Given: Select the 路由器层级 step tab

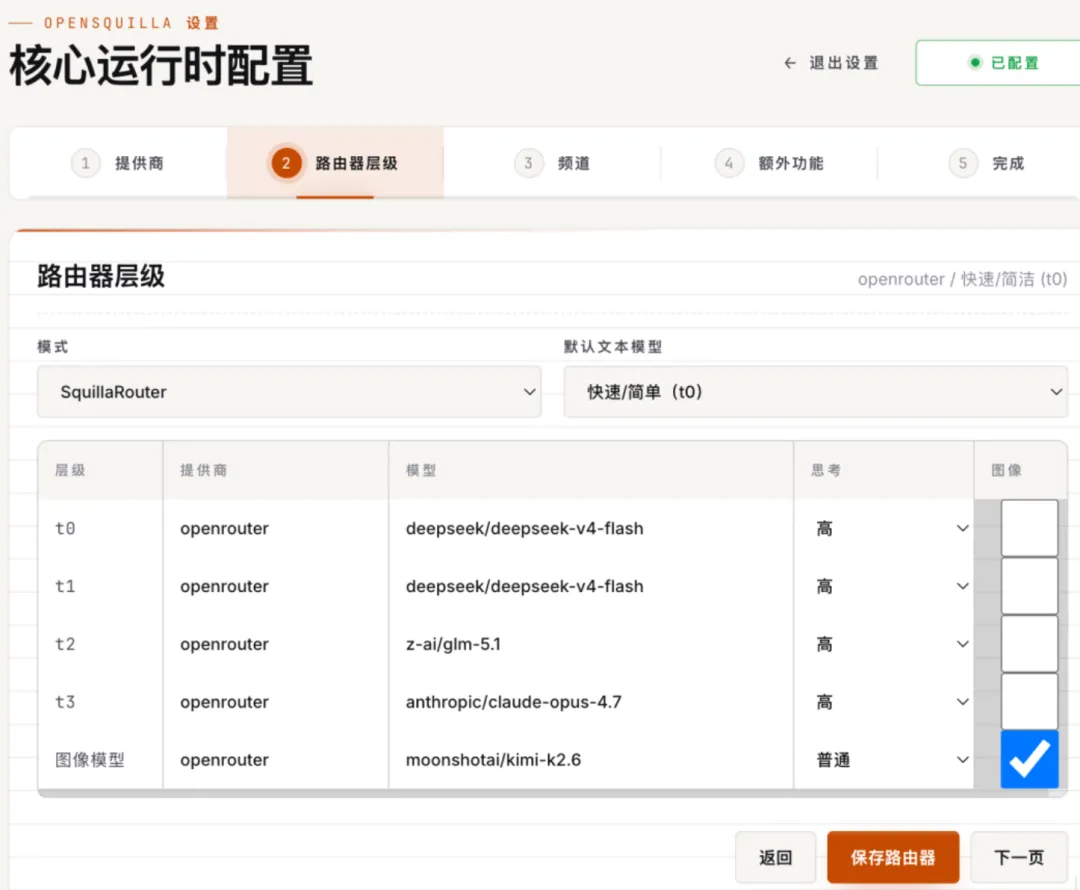Looking at the screenshot, I should point(335,163).
